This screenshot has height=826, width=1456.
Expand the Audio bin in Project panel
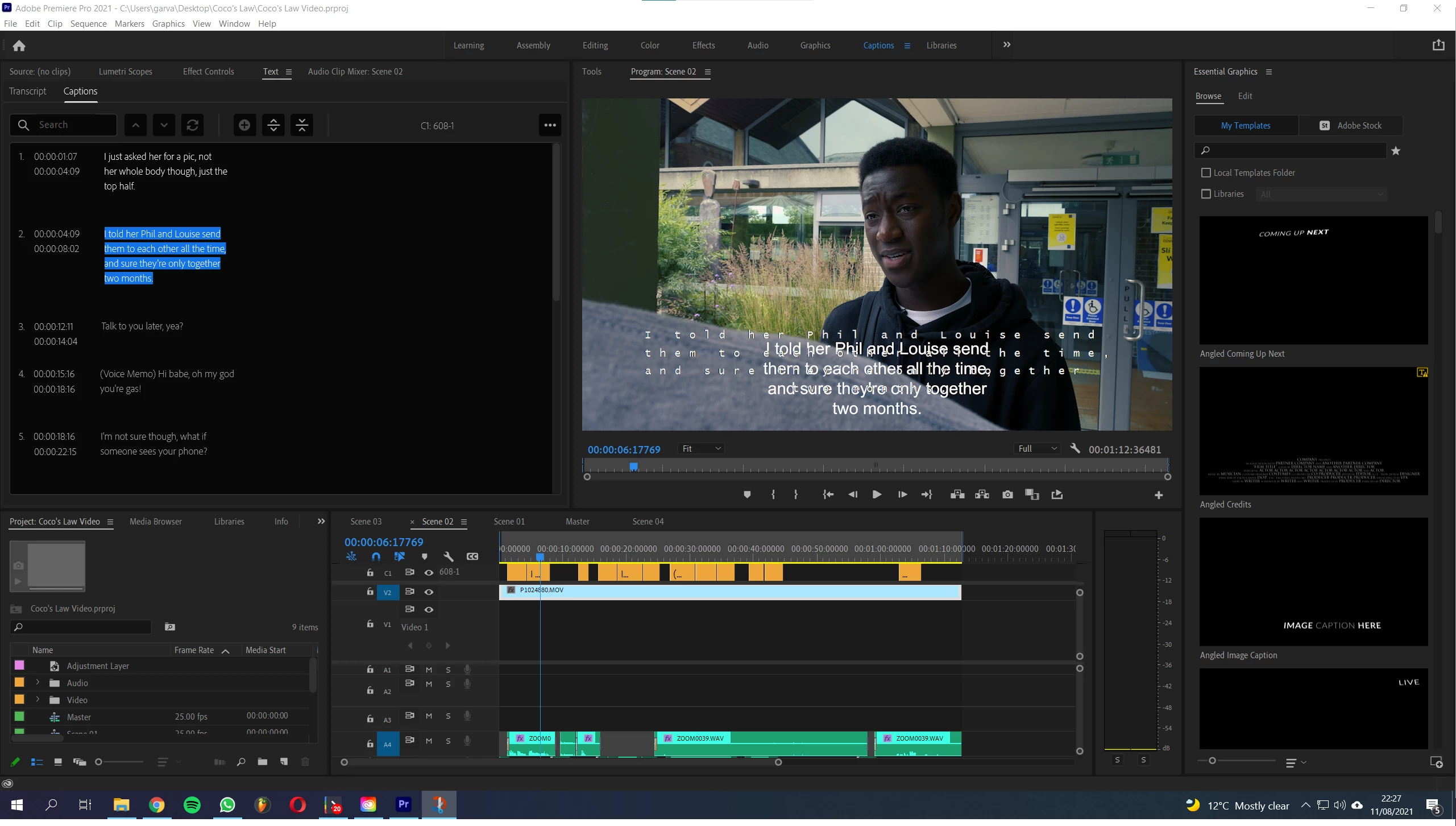point(38,683)
